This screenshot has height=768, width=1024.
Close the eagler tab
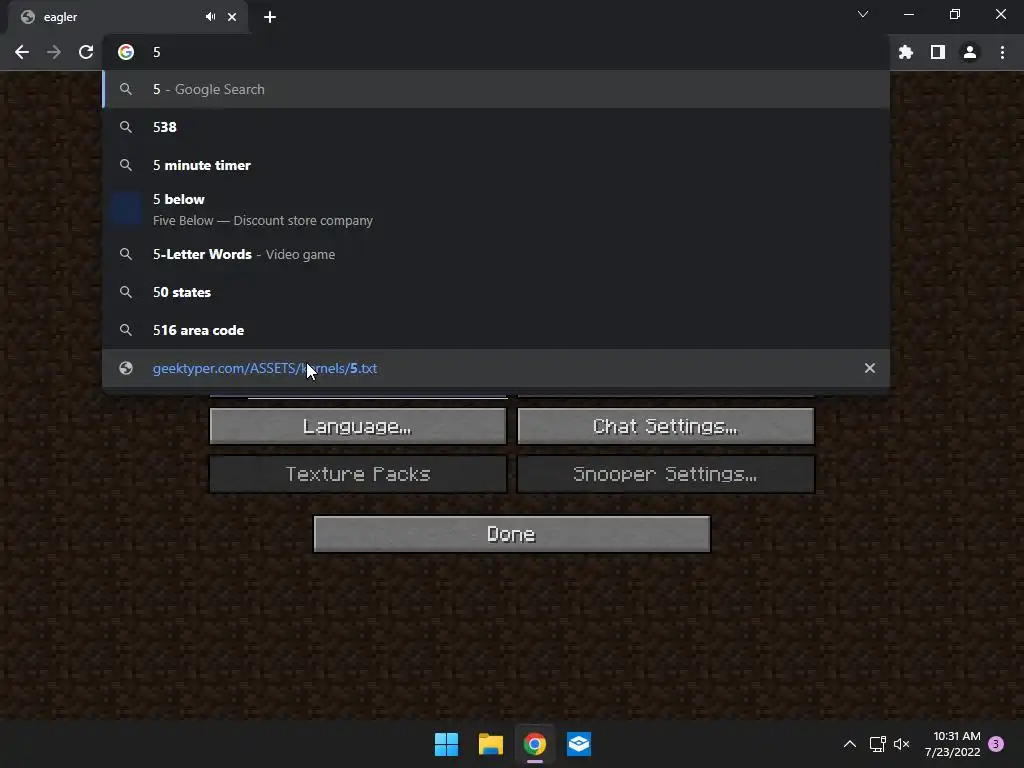pos(232,17)
